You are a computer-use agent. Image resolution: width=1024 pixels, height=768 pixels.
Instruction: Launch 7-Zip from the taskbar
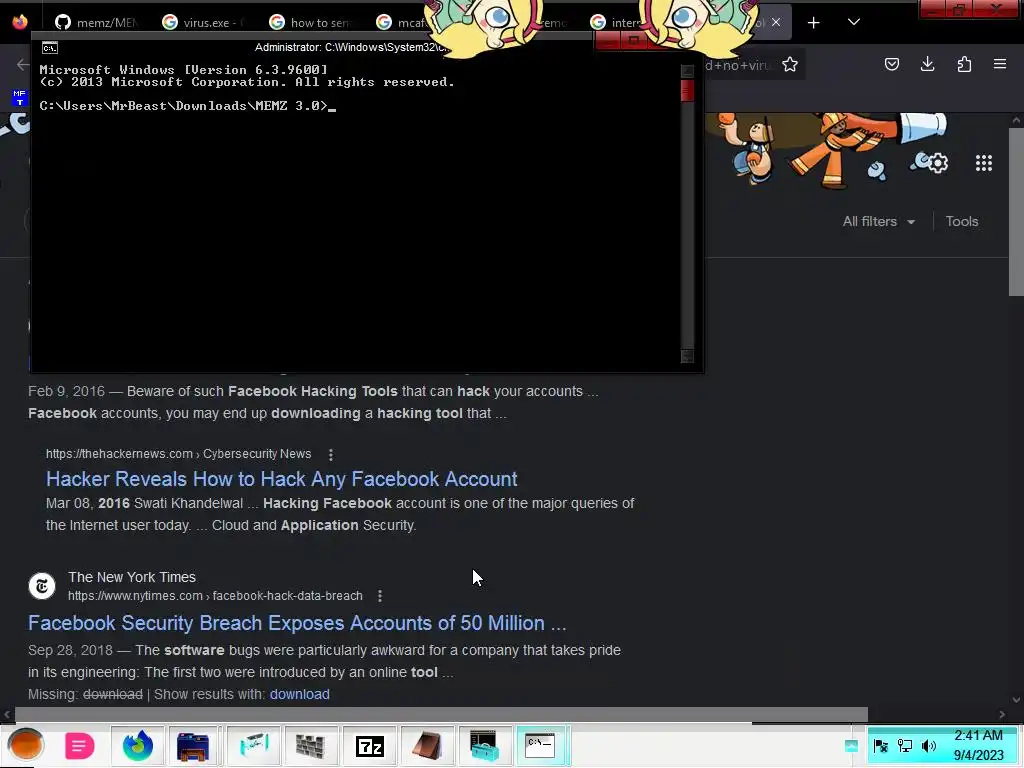(x=370, y=746)
